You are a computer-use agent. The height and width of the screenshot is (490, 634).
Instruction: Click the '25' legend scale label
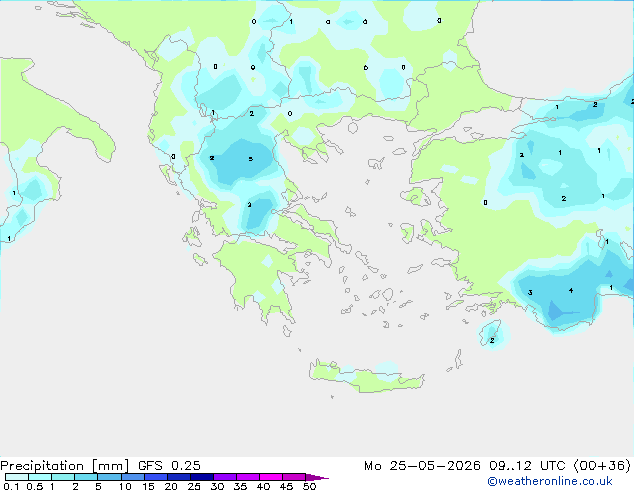pos(194,486)
